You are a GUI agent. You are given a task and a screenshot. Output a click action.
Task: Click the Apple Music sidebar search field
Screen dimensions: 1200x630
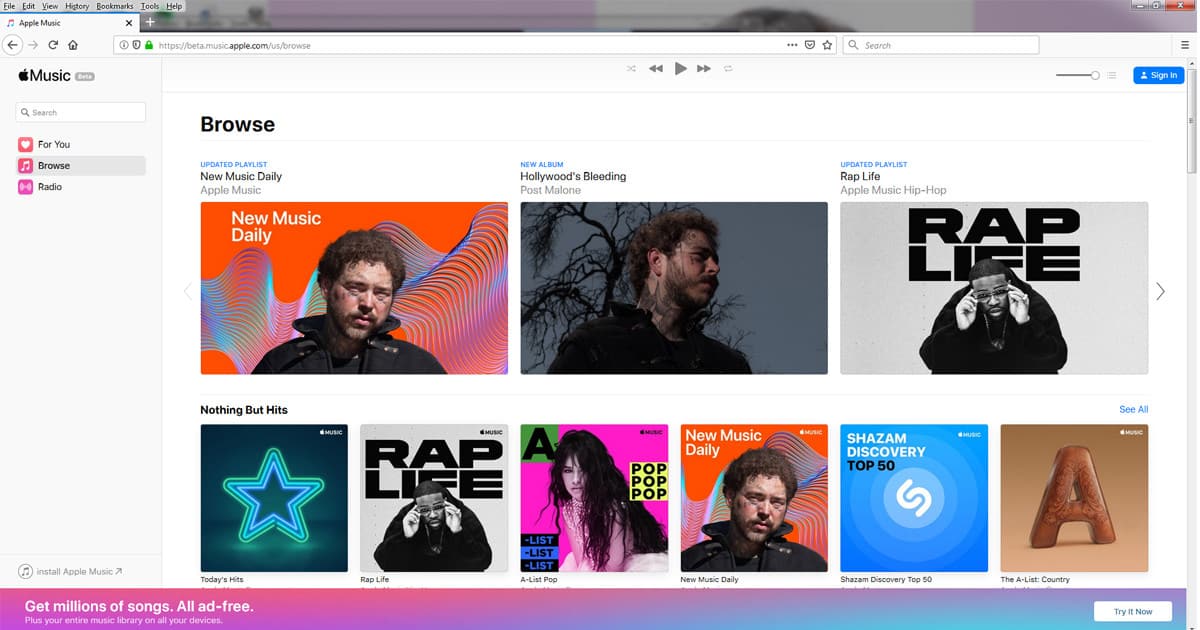coord(81,112)
